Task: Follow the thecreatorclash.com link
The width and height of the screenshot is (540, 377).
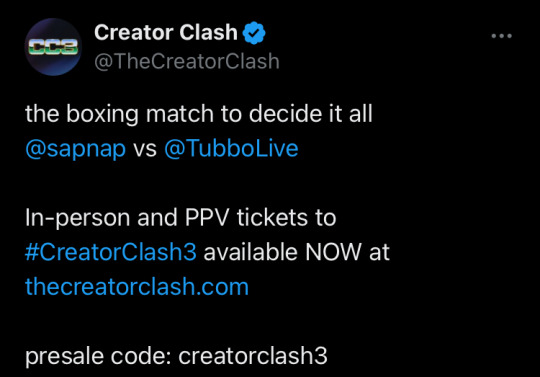Action: pyautogui.click(x=137, y=286)
